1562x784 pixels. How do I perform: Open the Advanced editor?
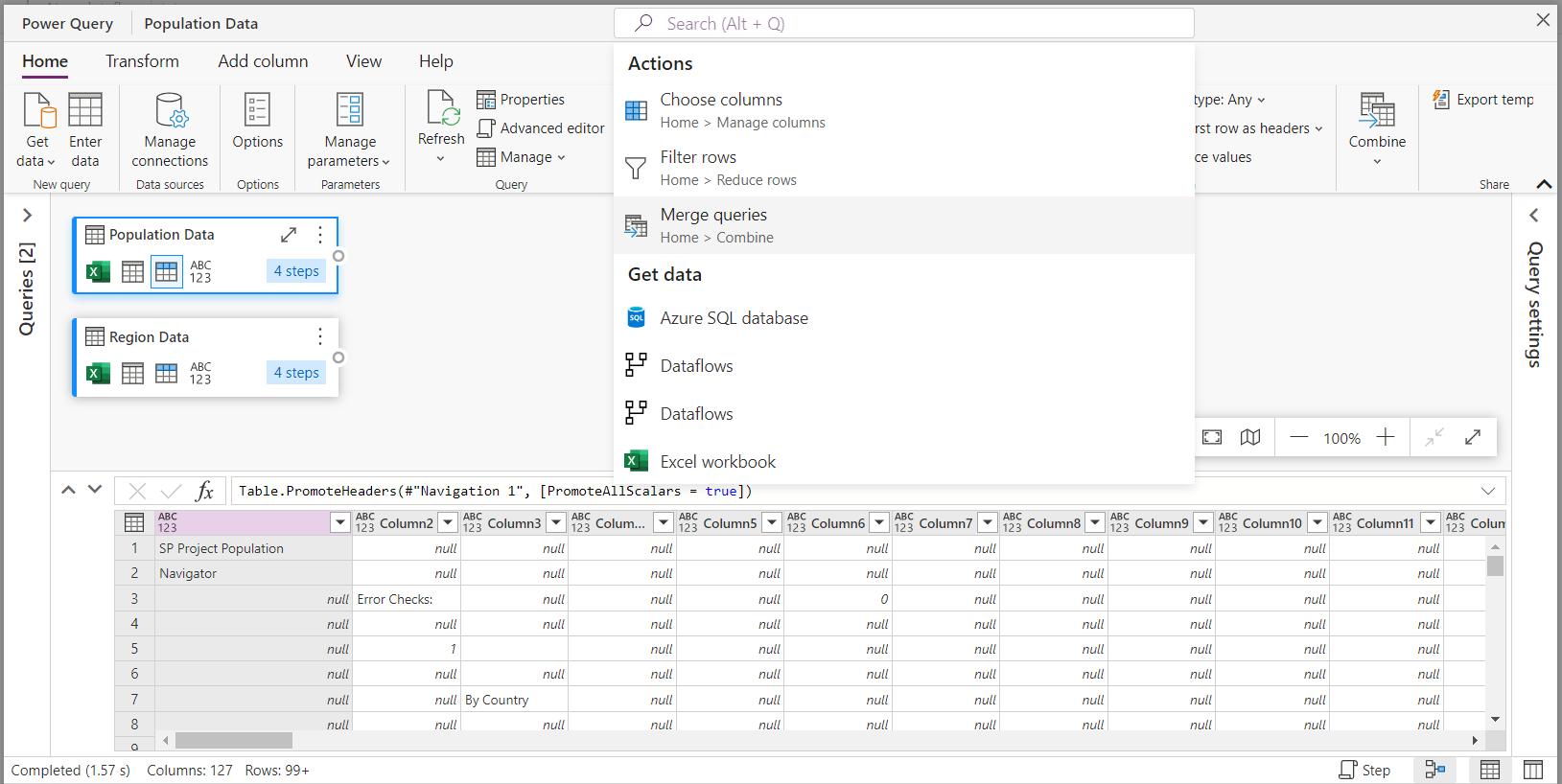(541, 128)
